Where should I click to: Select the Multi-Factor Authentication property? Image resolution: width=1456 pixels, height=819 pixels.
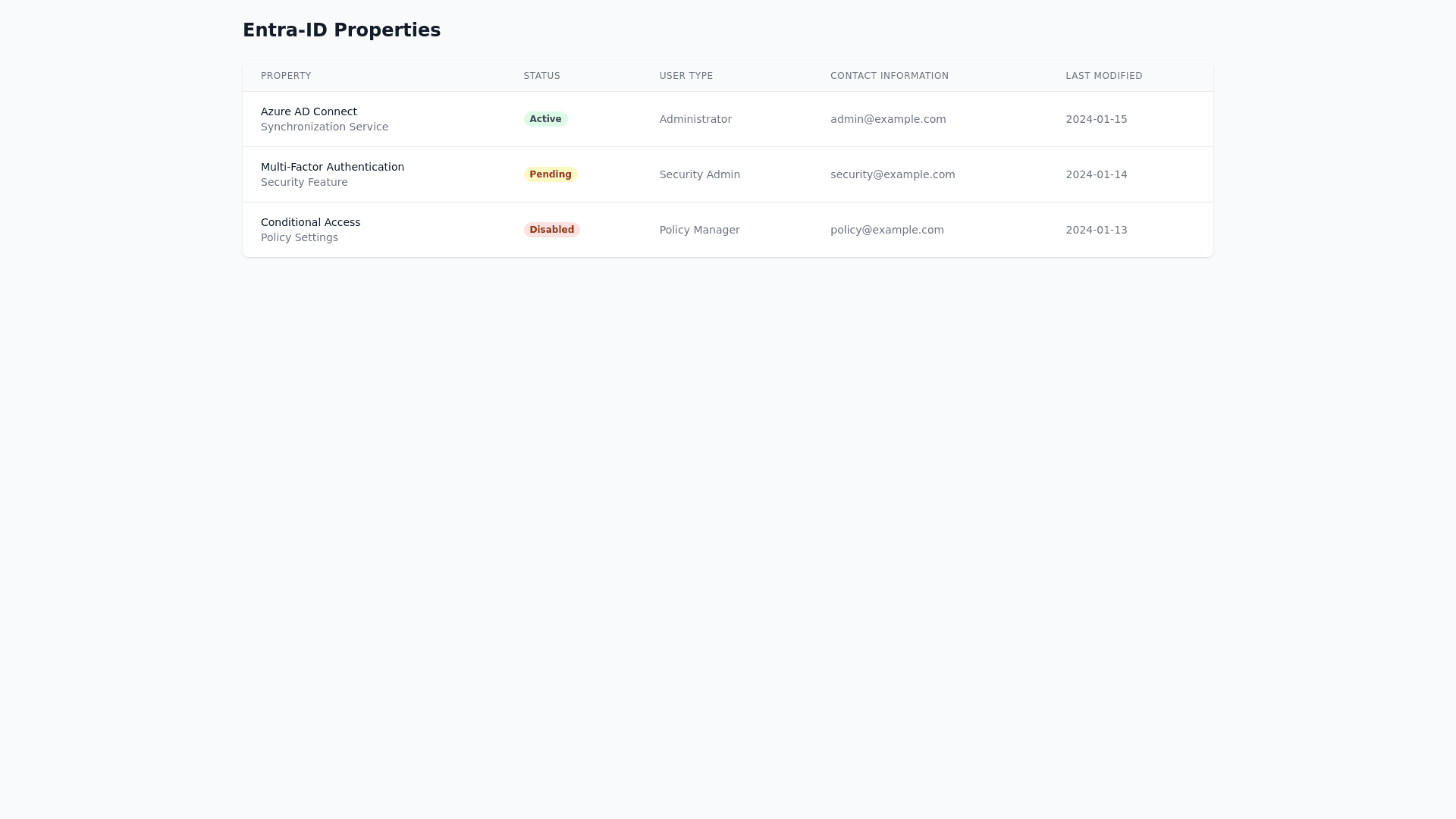(x=332, y=167)
